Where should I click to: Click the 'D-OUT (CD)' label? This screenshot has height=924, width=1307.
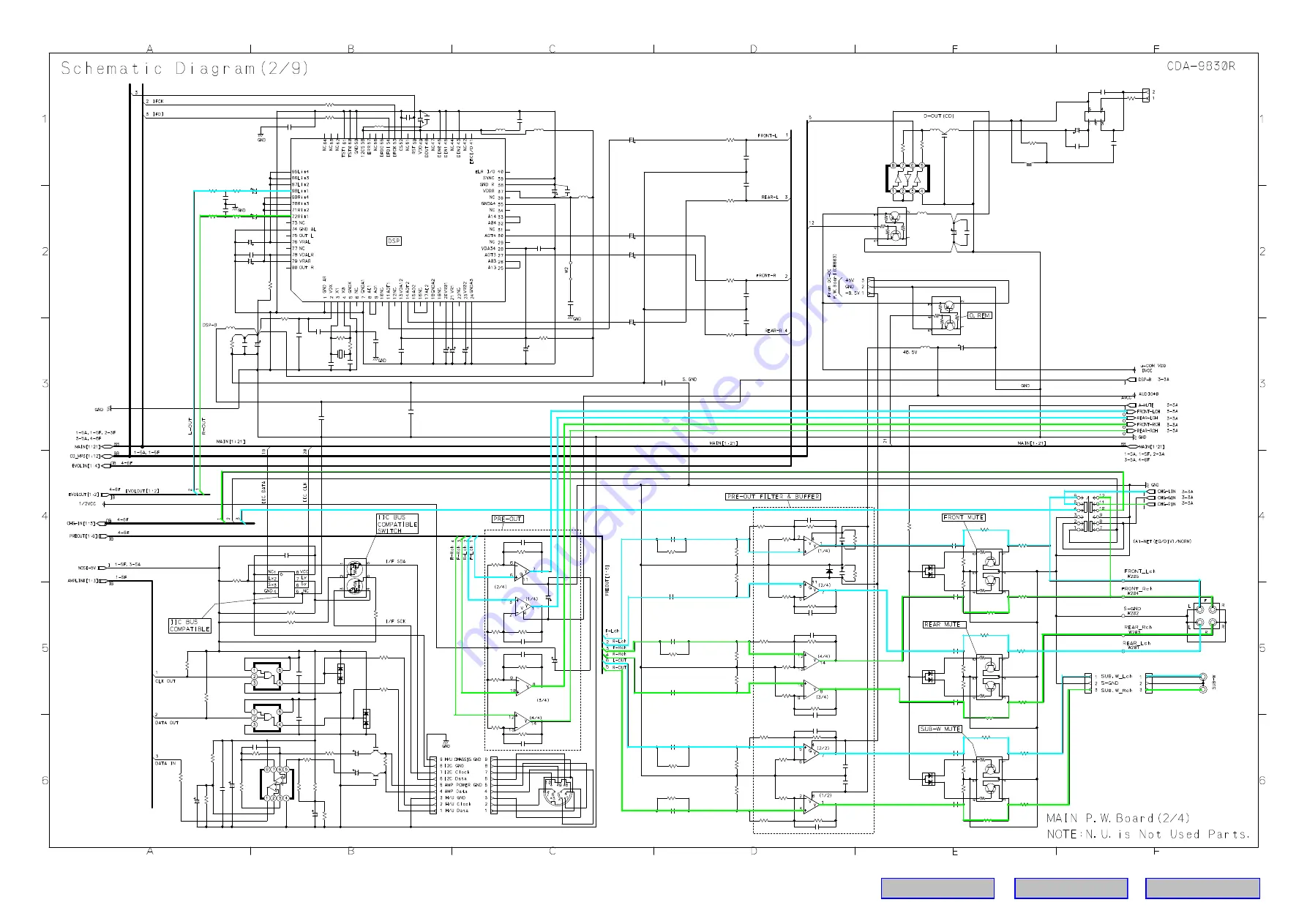[939, 116]
